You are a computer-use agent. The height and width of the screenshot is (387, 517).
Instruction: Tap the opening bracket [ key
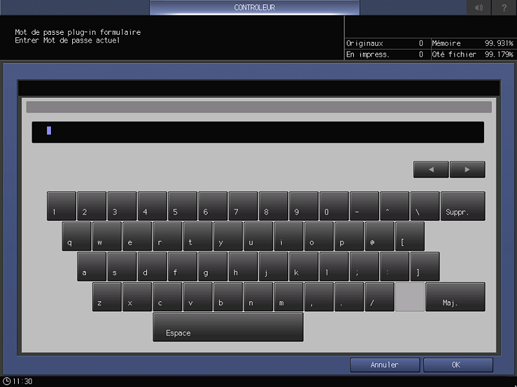click(410, 236)
